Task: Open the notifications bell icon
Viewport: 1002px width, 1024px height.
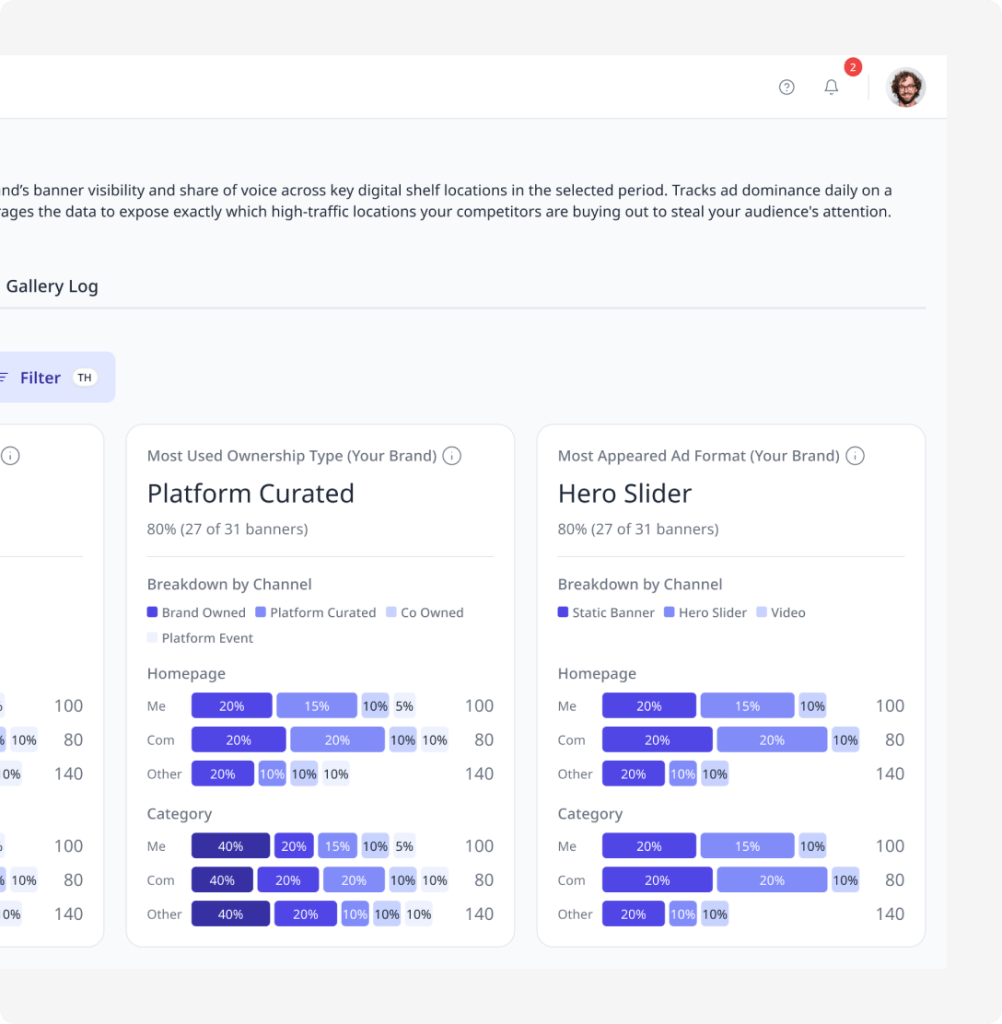Action: tap(831, 87)
